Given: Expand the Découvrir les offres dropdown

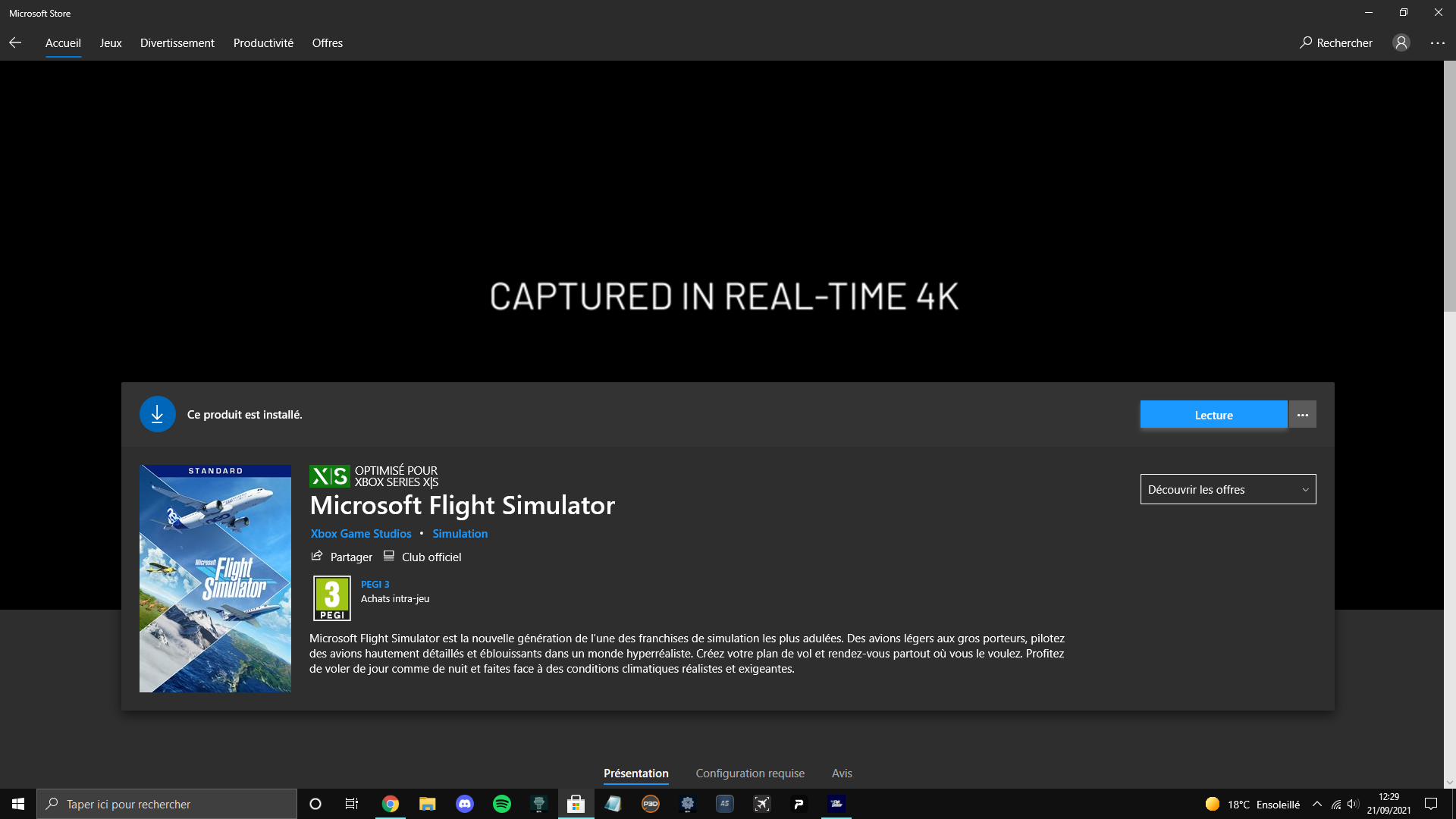Looking at the screenshot, I should 1228,489.
